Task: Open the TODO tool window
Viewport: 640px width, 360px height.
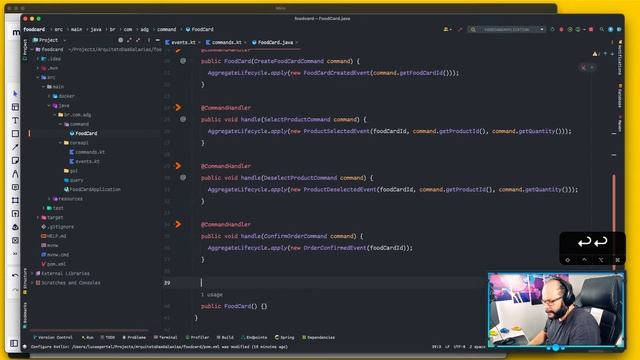Action: (108, 338)
